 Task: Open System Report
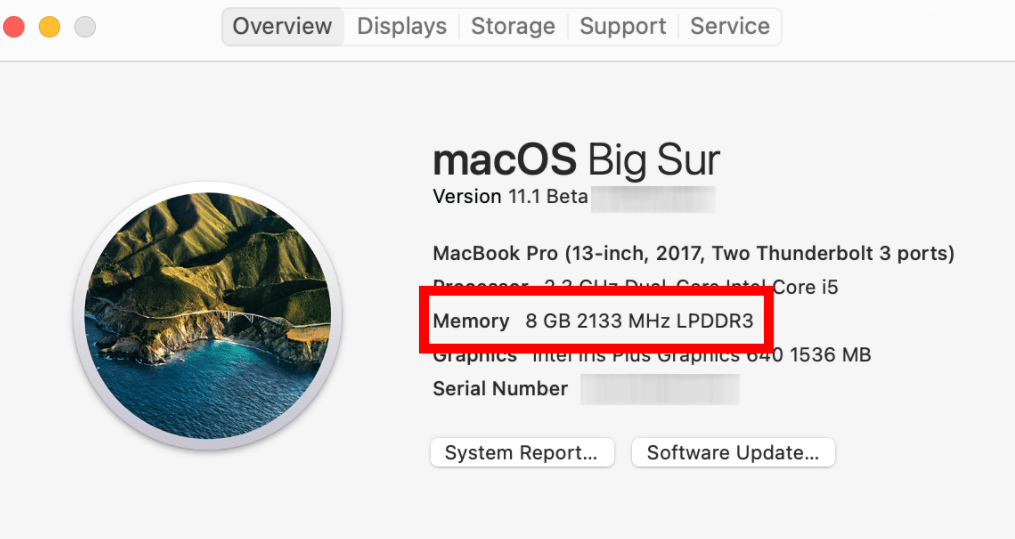pyautogui.click(x=522, y=453)
